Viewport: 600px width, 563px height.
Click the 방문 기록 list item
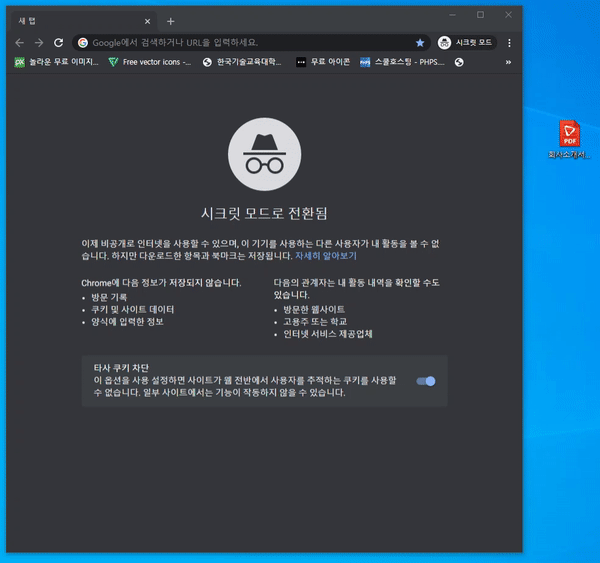109,297
